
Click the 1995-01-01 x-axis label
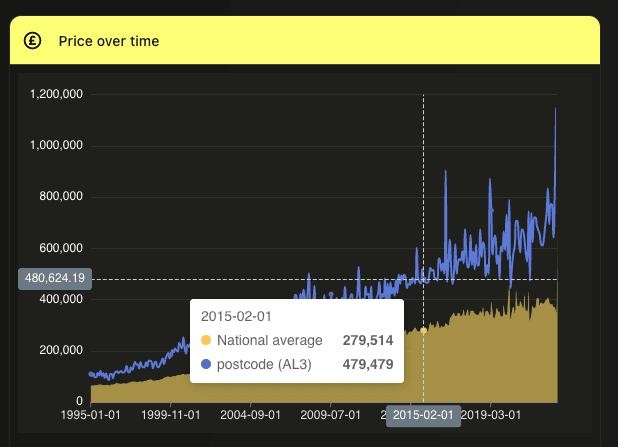click(x=90, y=415)
